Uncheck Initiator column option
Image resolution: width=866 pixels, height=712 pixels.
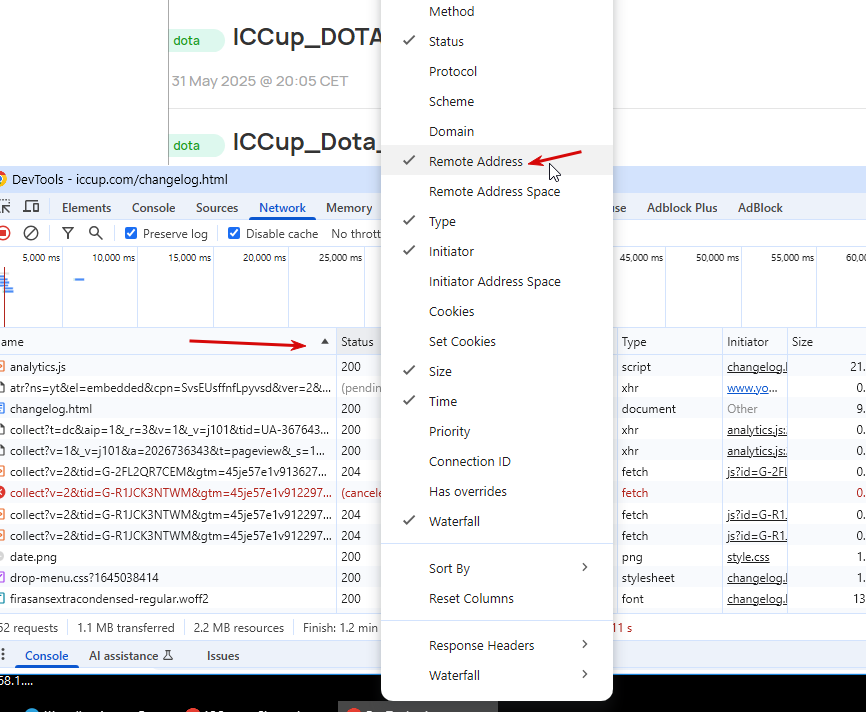click(x=497, y=251)
